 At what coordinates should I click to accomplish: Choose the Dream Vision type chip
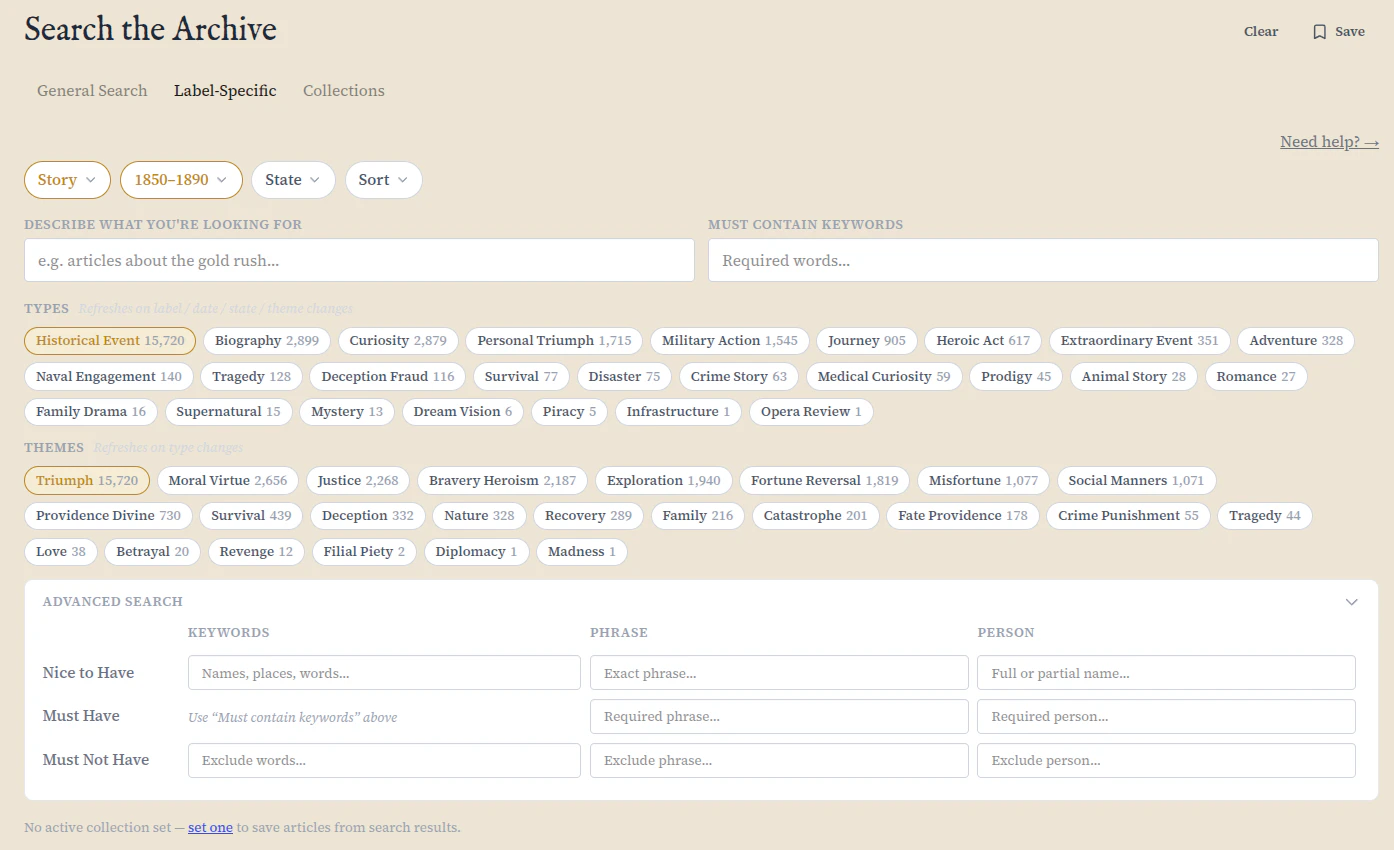pyautogui.click(x=463, y=412)
